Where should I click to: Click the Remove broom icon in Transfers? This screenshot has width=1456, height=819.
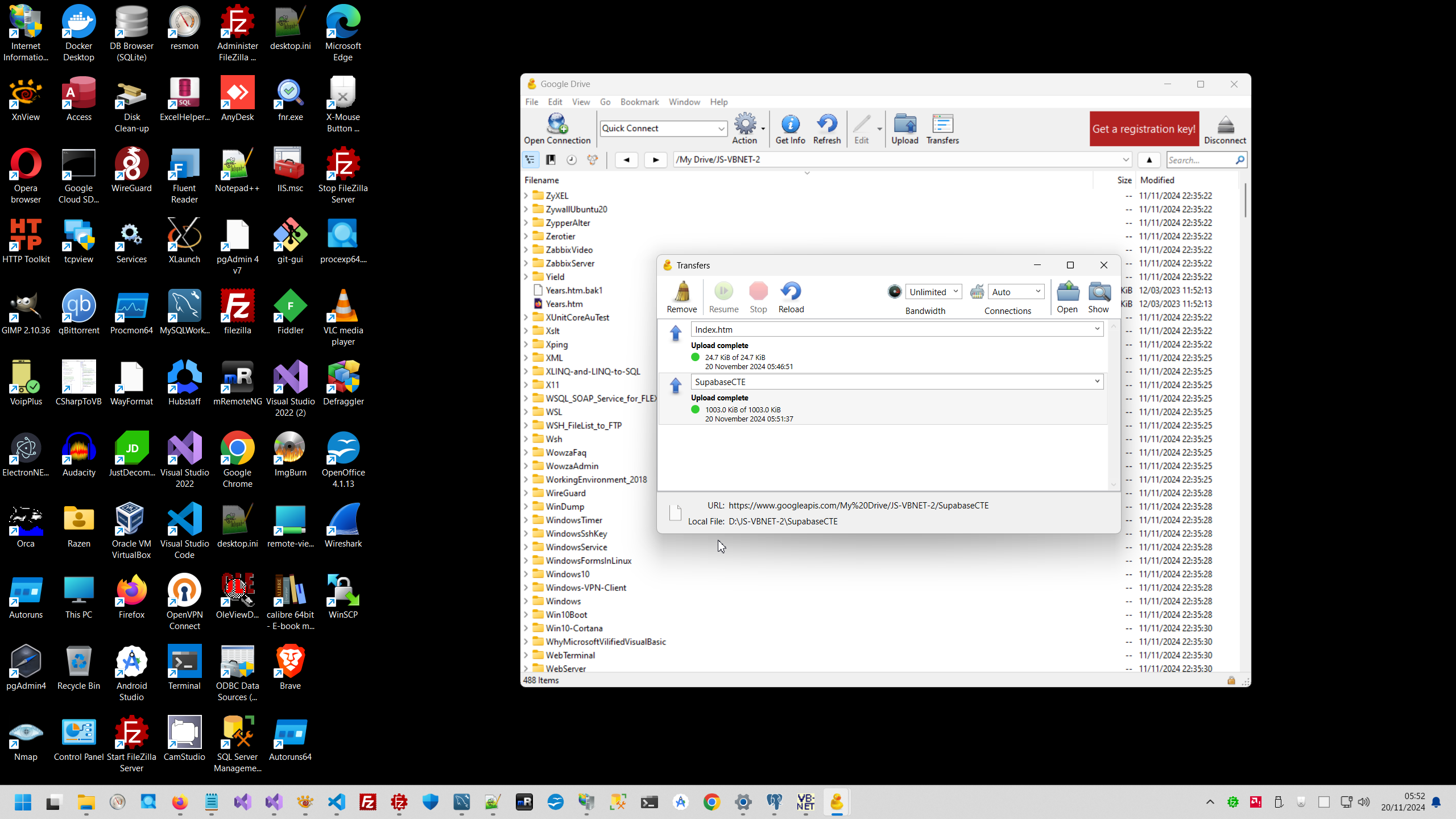681,292
